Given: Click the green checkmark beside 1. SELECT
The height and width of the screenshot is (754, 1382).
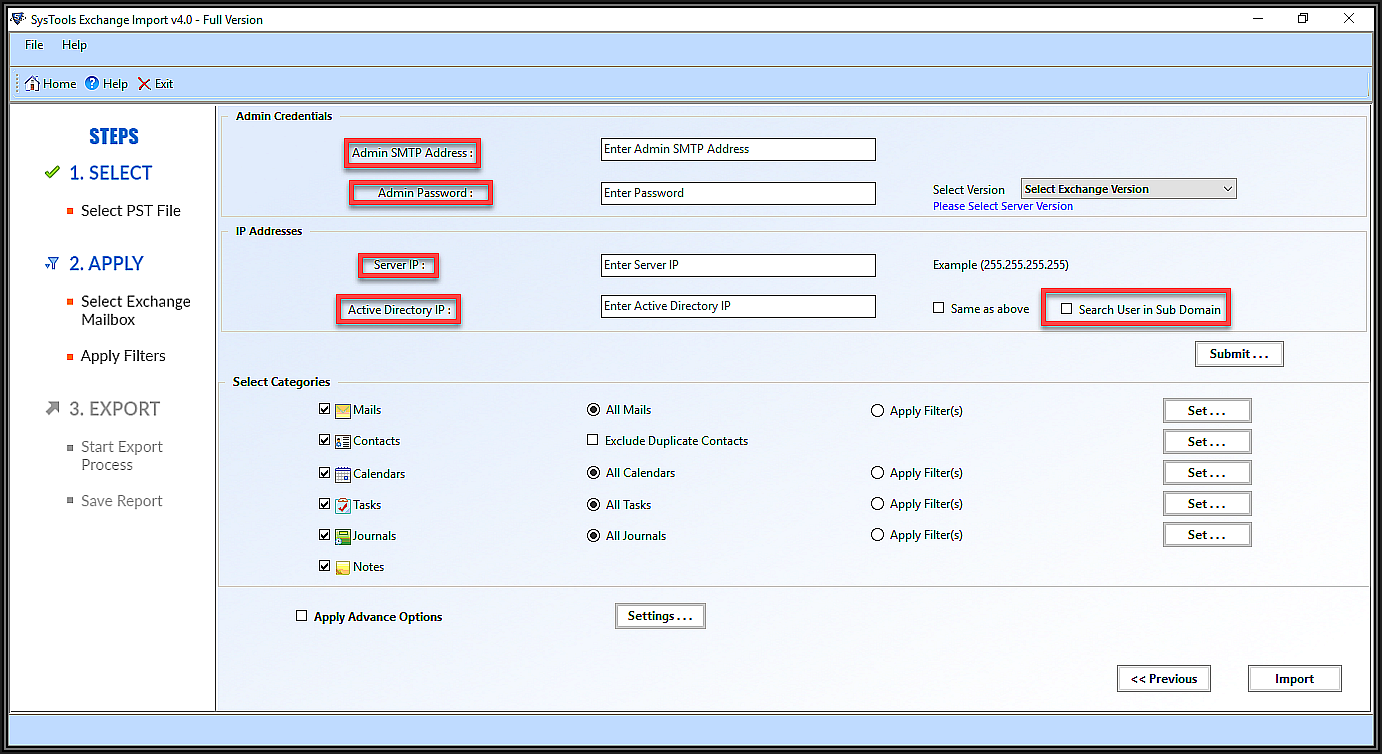Looking at the screenshot, I should click(52, 173).
